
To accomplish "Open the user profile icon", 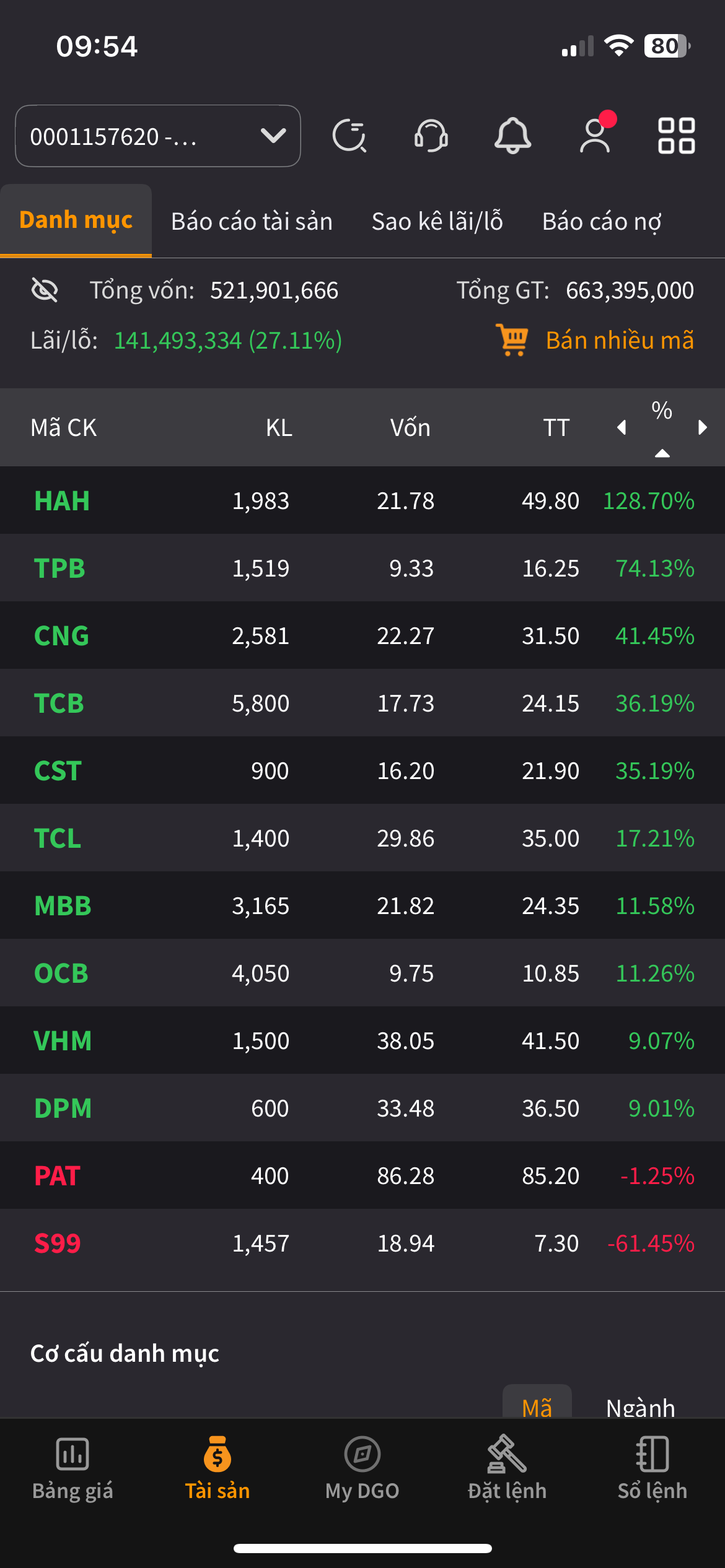I will point(595,136).
